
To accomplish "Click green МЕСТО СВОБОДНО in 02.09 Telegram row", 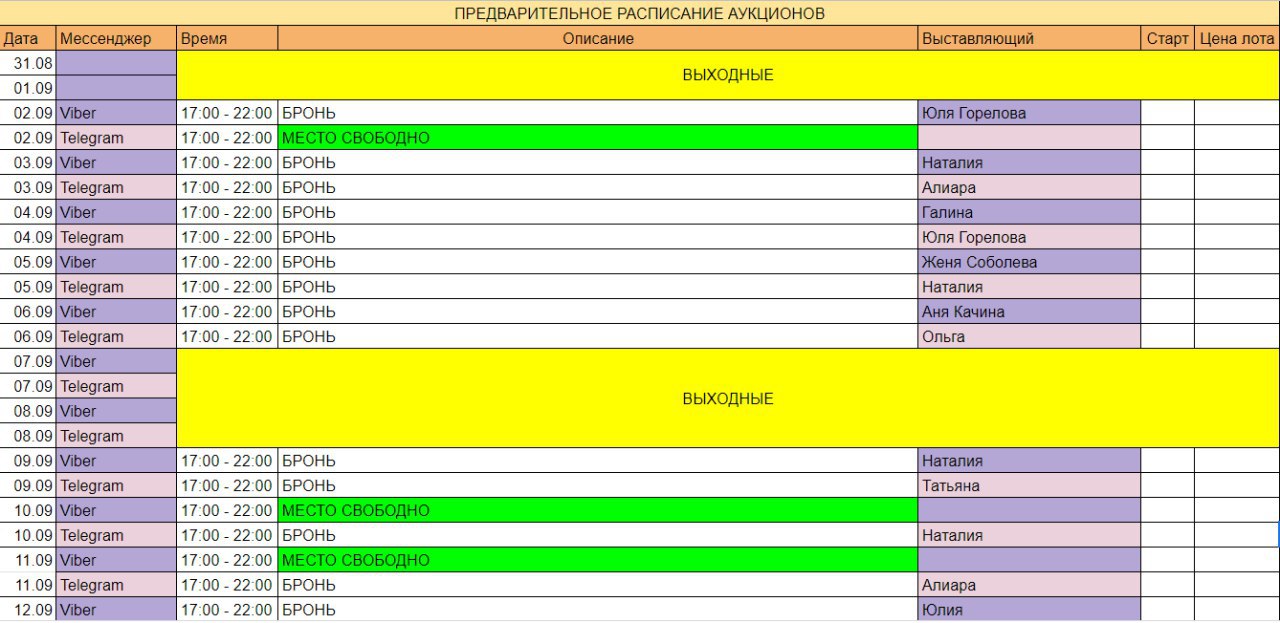I will (598, 138).
